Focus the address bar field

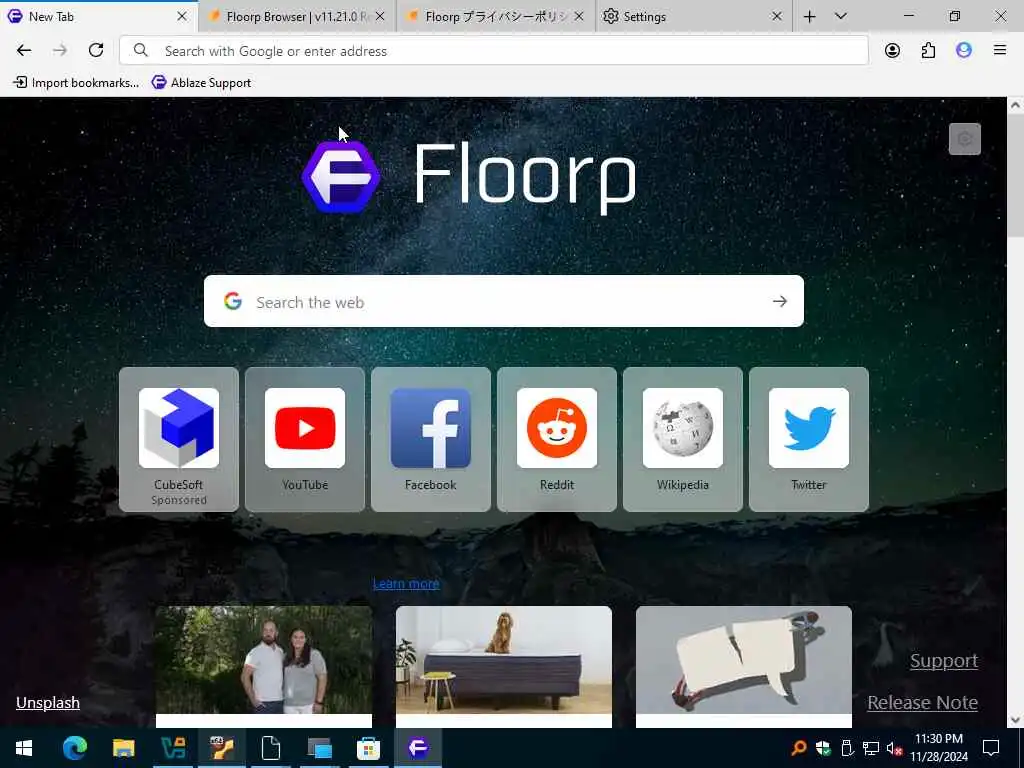pos(494,50)
